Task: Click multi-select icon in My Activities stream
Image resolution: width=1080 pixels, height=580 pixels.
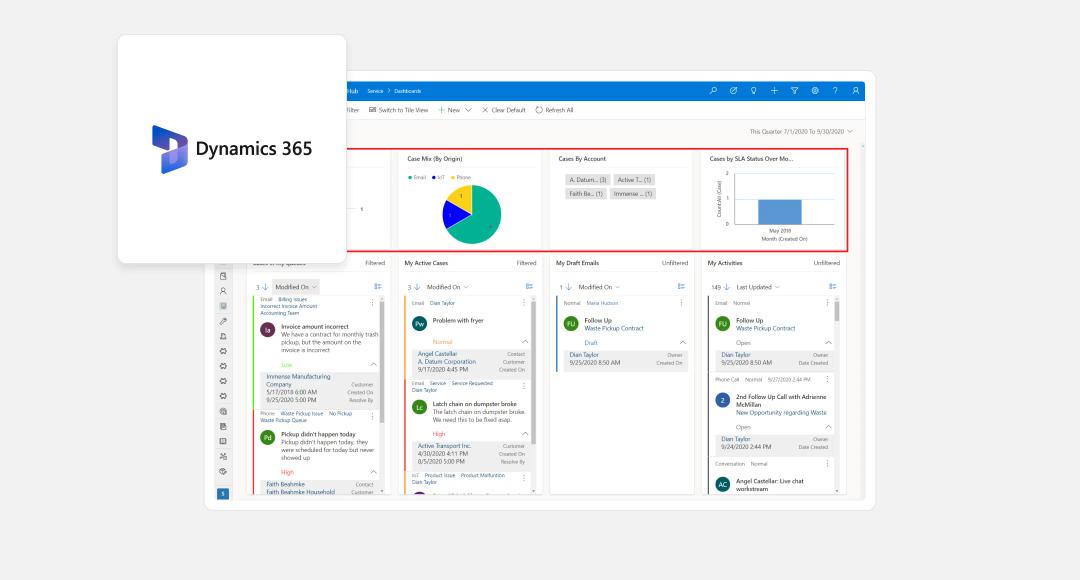Action: [832, 287]
